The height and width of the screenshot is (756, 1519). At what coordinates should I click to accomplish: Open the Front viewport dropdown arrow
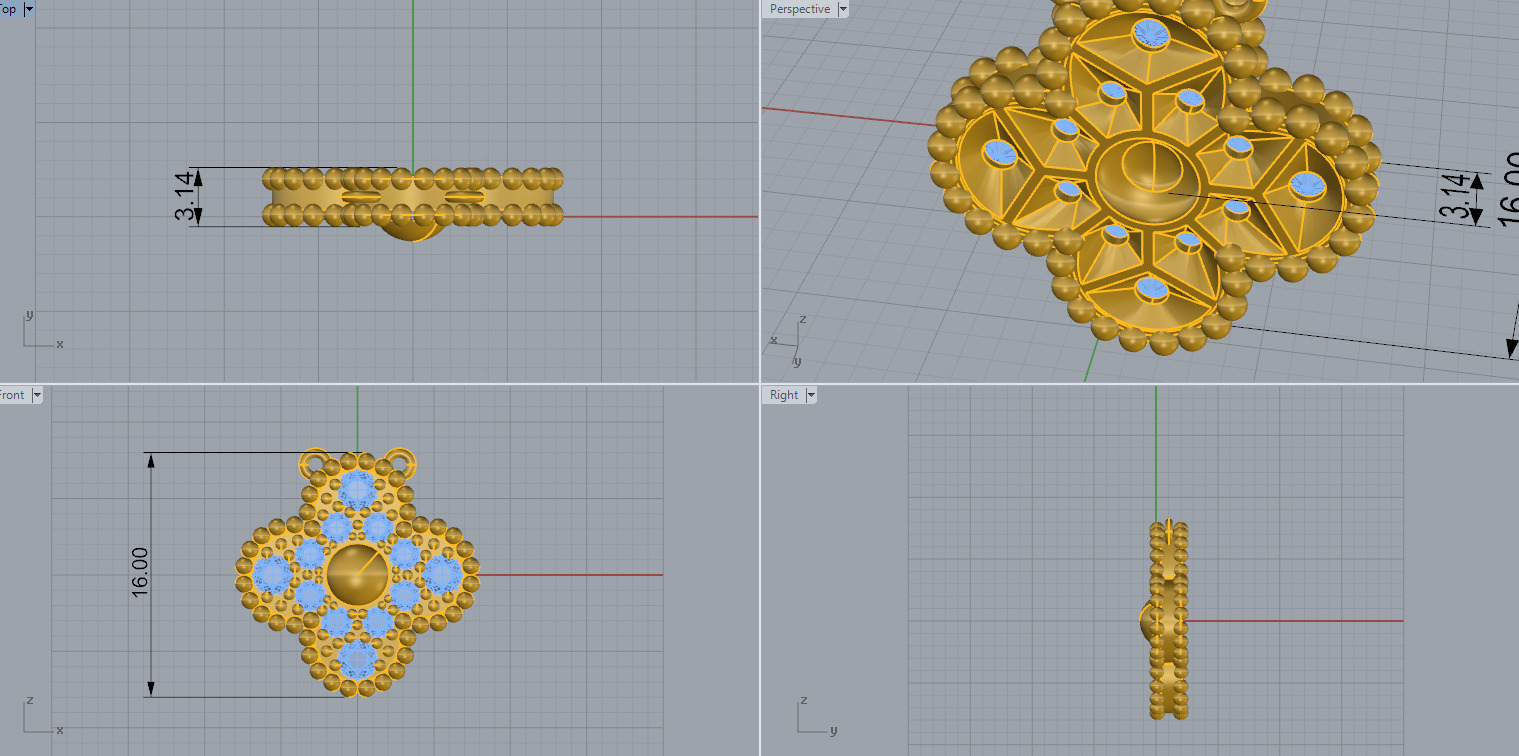(37, 395)
